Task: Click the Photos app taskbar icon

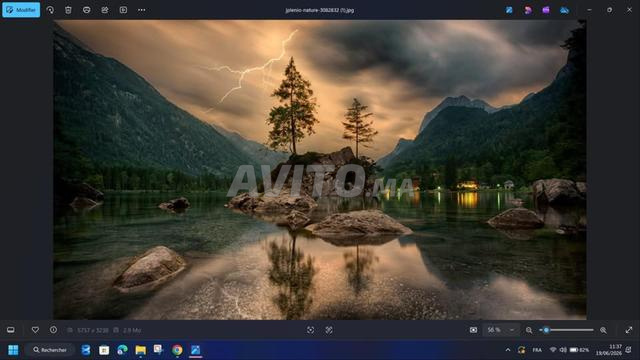Action: (x=196, y=350)
